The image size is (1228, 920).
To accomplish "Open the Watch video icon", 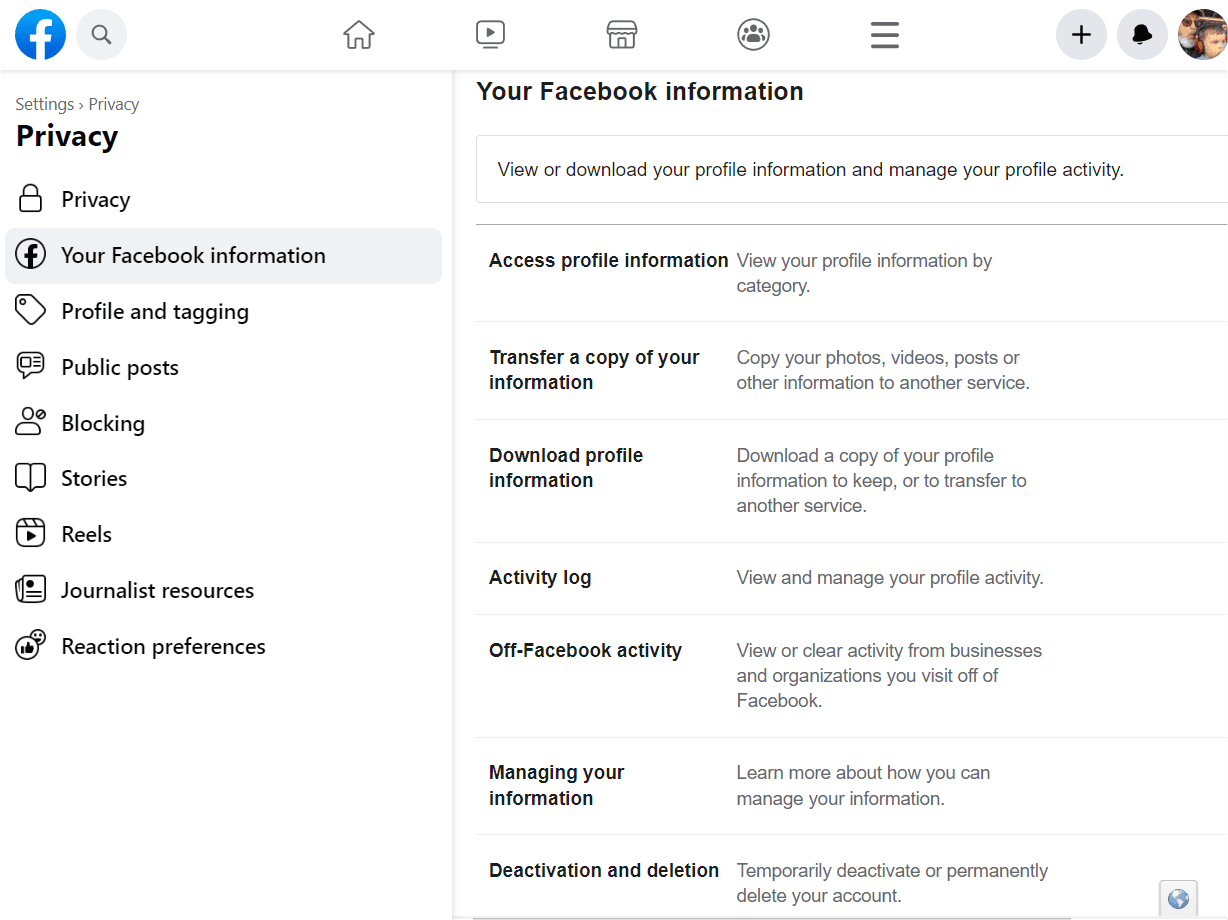I will [490, 34].
